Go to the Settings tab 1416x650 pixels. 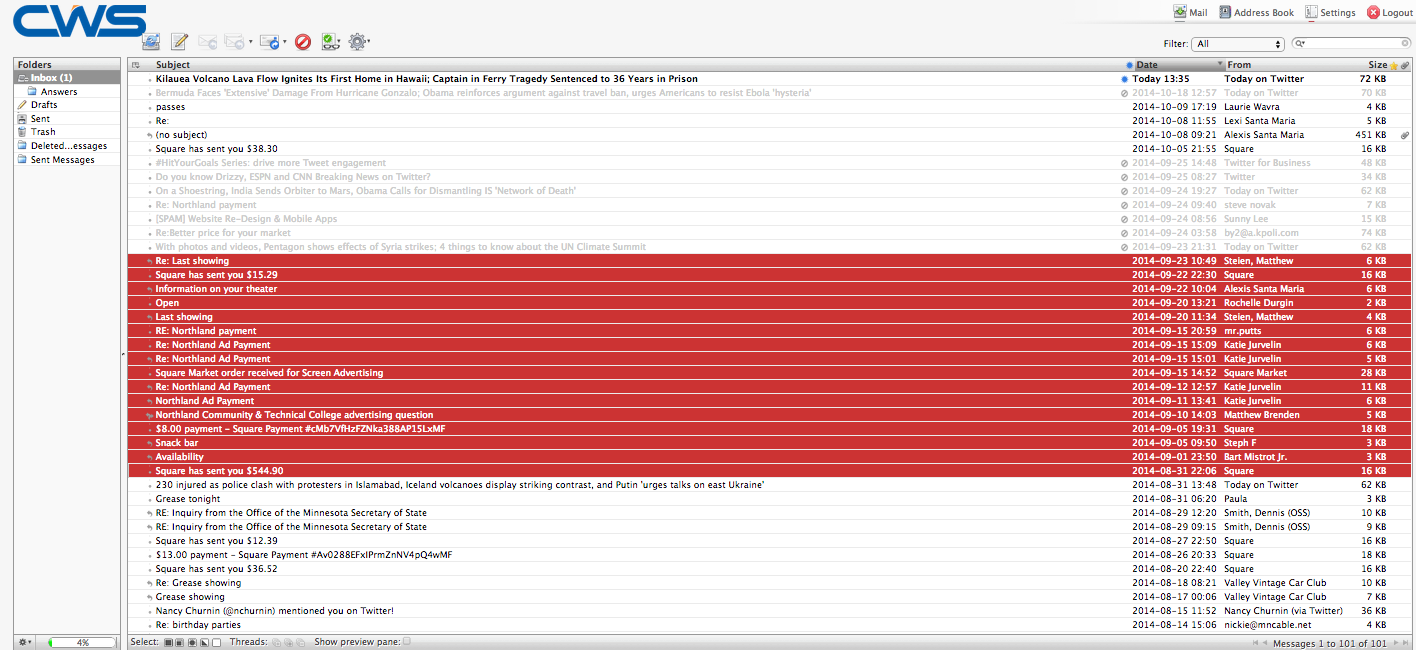[1330, 13]
